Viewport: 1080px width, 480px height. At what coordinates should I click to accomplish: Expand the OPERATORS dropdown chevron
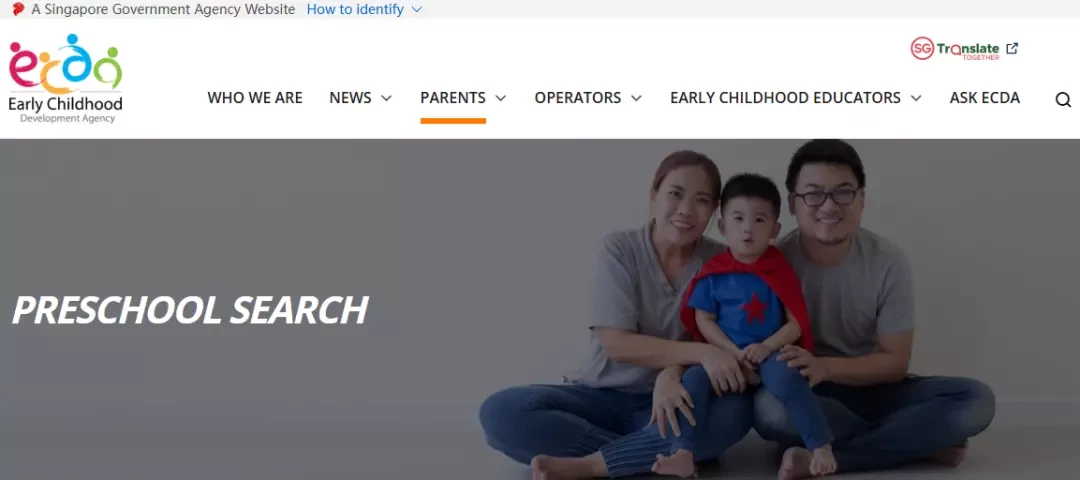[636, 98]
